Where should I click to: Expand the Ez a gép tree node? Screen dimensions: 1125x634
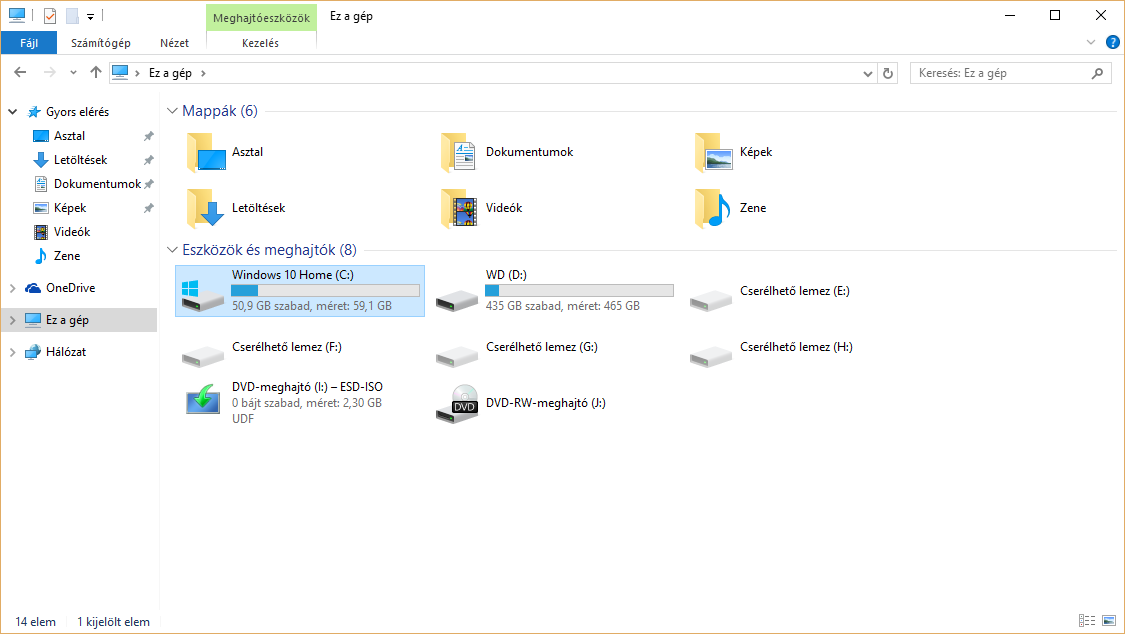click(x=13, y=320)
